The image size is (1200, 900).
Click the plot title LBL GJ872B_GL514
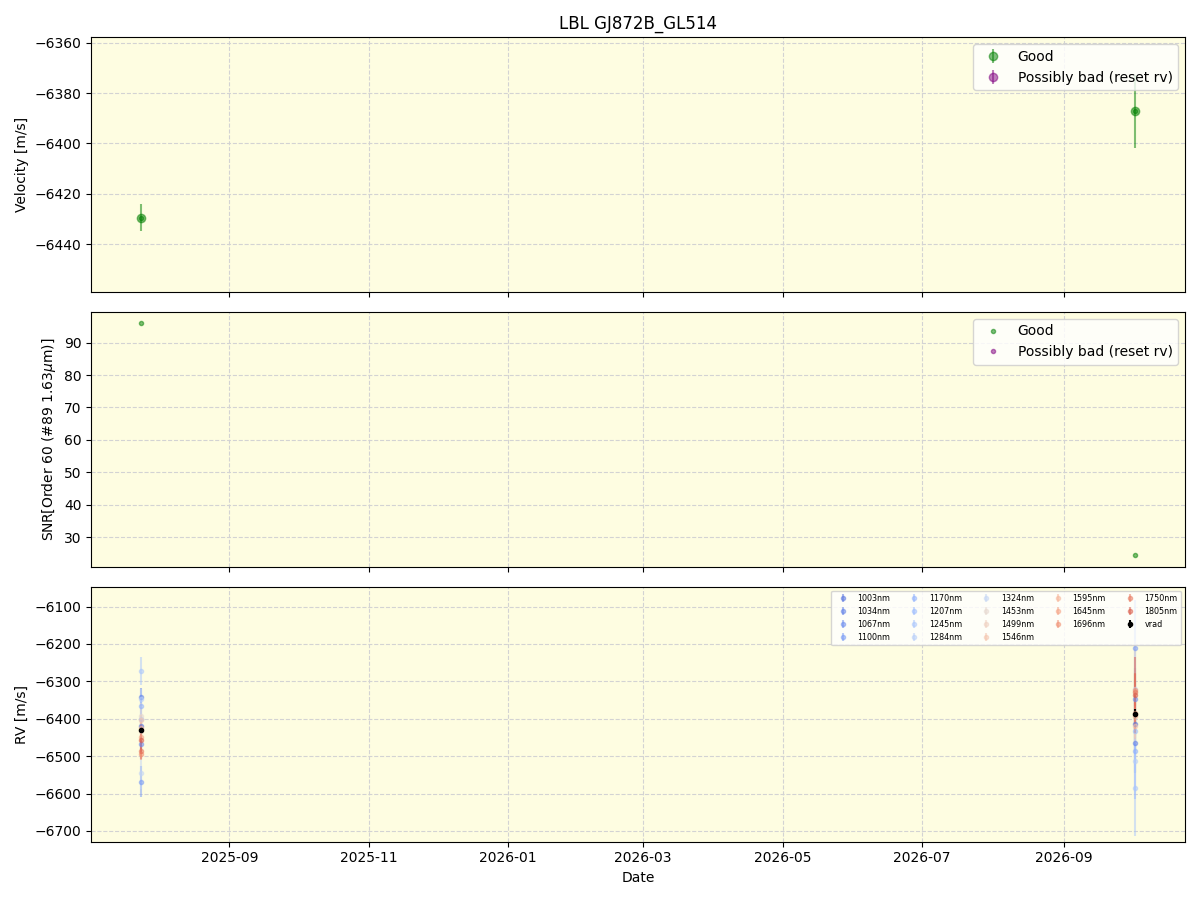pos(638,23)
